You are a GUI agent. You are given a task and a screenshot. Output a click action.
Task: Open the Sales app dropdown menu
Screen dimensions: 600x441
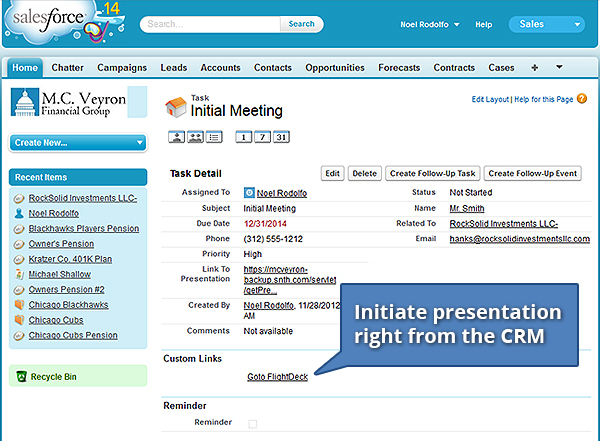pyautogui.click(x=546, y=24)
